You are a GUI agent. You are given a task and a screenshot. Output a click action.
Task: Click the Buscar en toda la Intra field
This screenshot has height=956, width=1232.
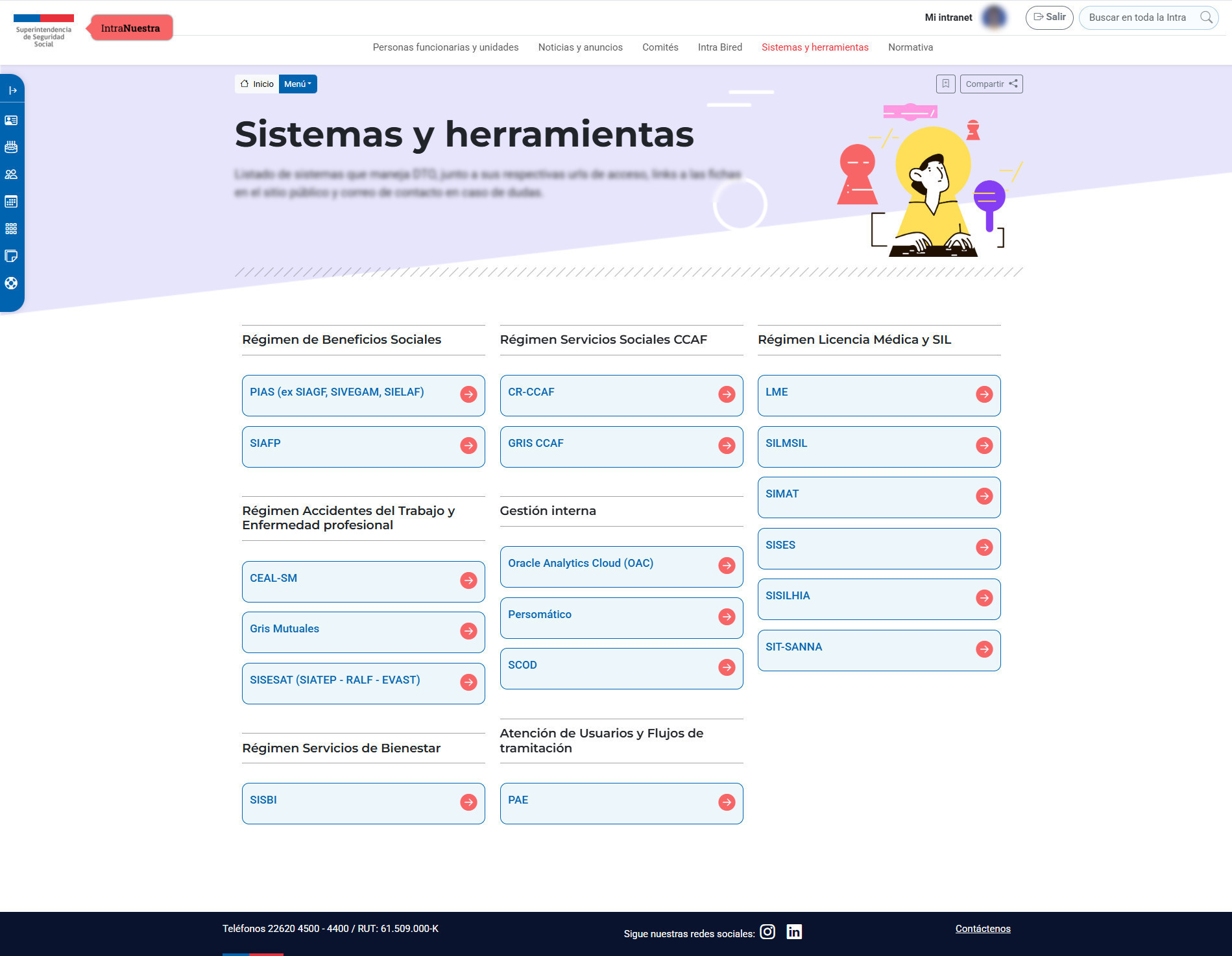(1139, 18)
